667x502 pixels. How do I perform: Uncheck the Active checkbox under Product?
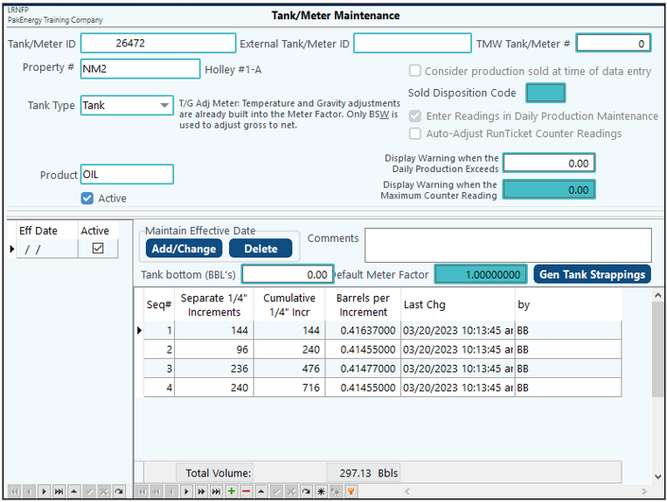(87, 198)
